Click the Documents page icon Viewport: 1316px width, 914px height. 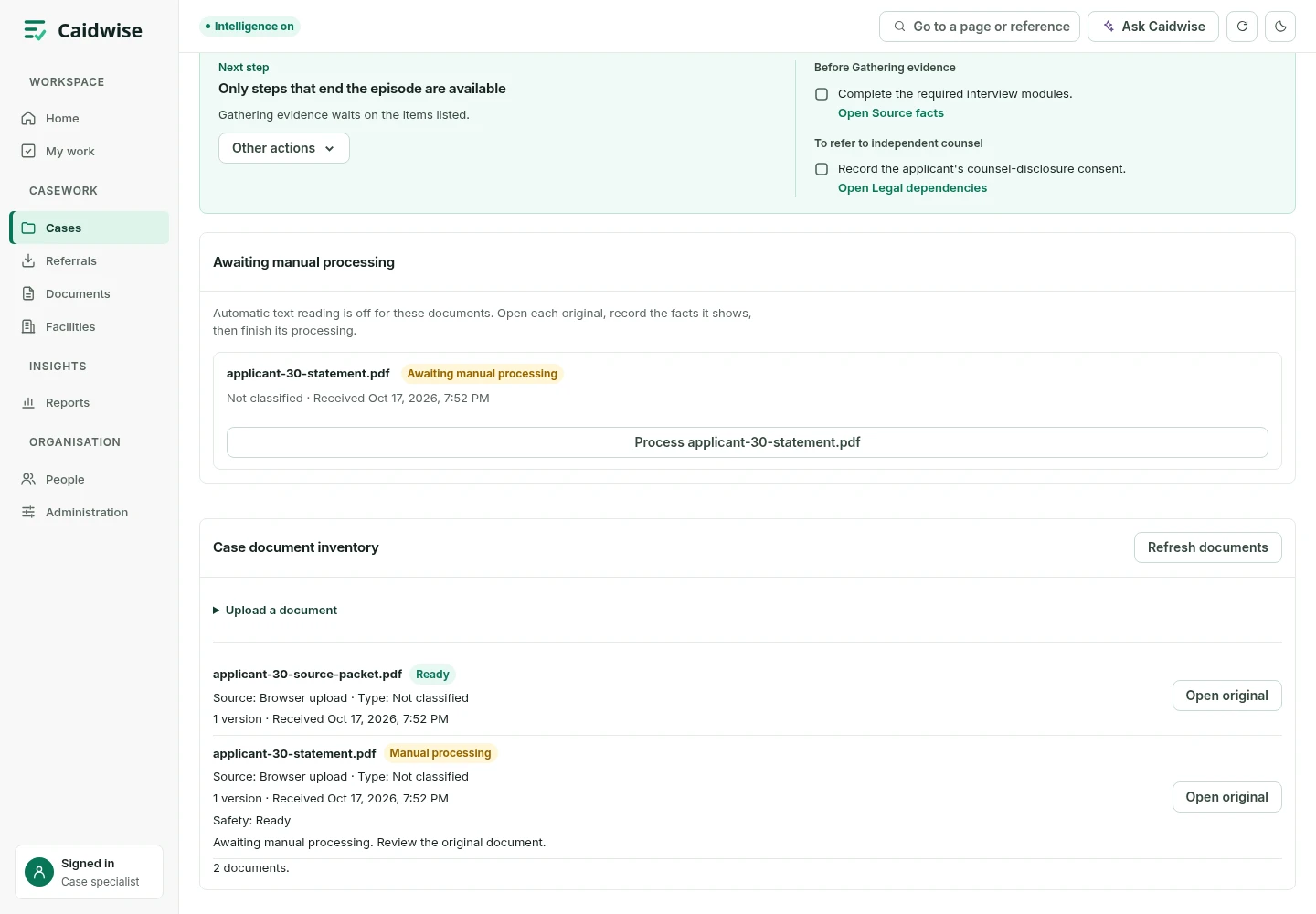click(x=28, y=293)
